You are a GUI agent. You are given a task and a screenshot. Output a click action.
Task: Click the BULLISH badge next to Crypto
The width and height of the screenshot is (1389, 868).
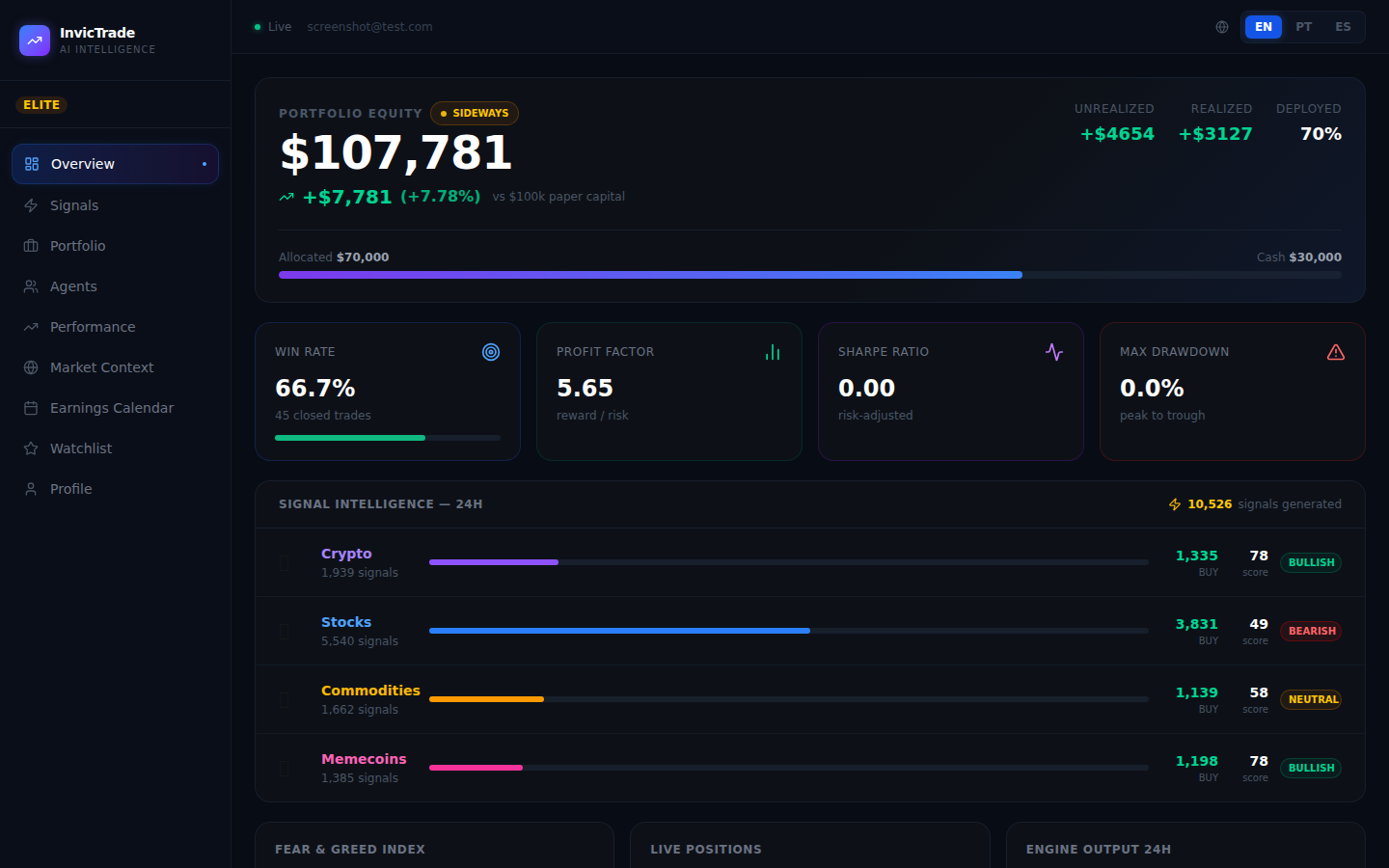click(x=1311, y=562)
